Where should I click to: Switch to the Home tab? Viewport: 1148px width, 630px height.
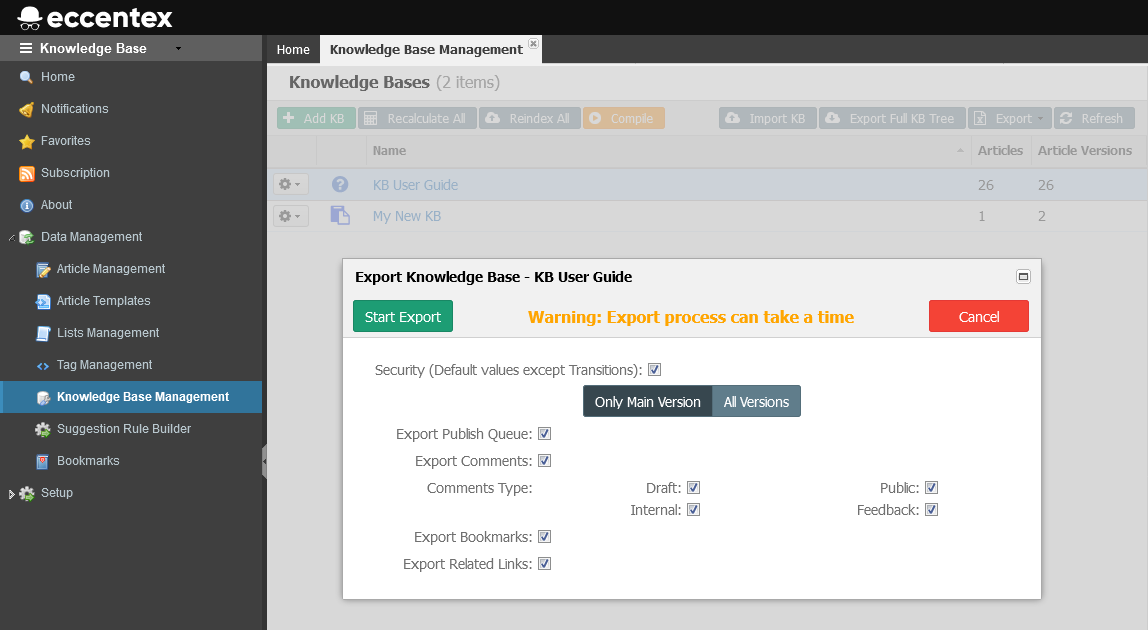pyautogui.click(x=293, y=49)
